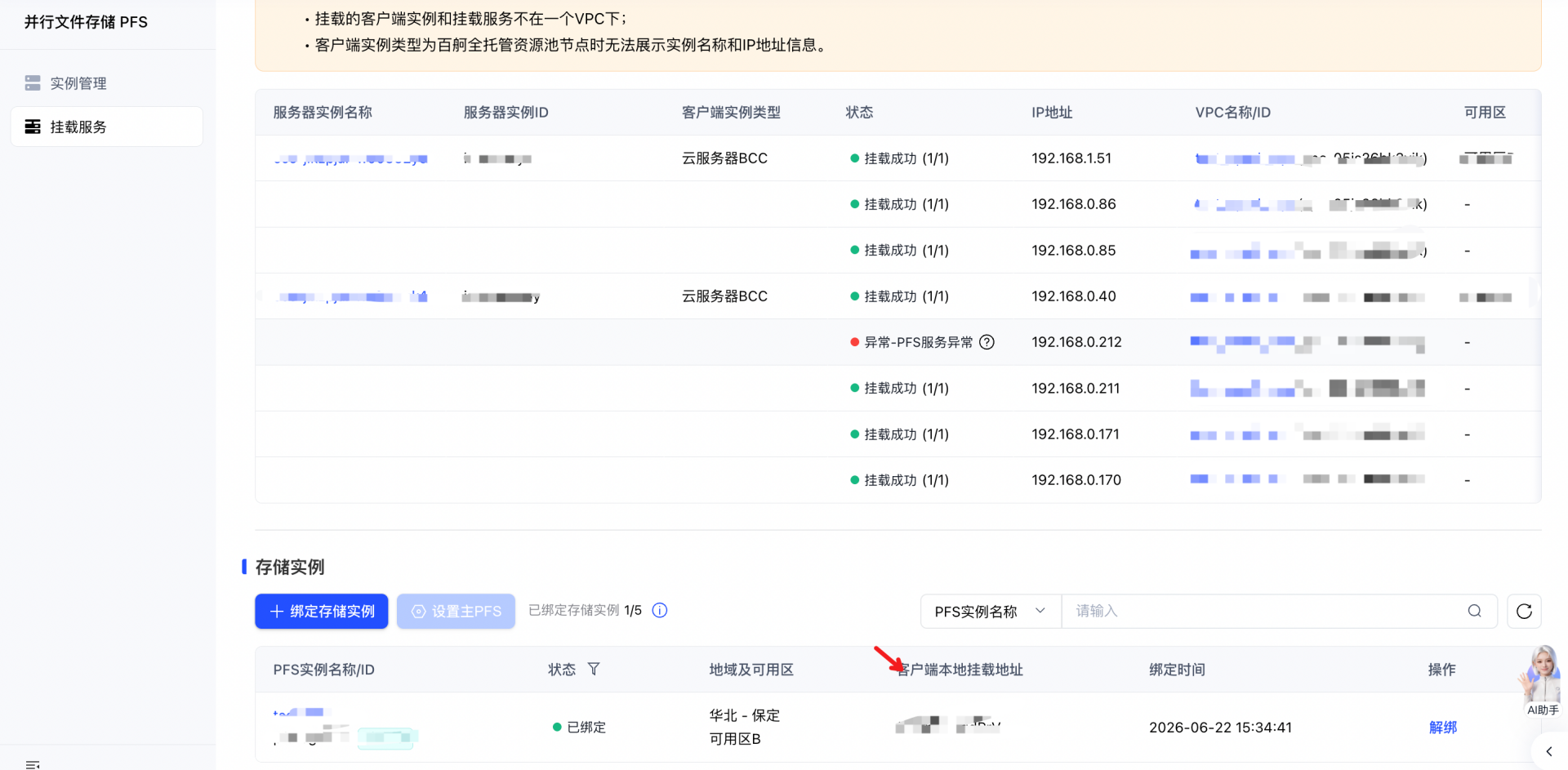Click 并行文件存储 PFS title
The image size is (1568, 770).
pyautogui.click(x=86, y=22)
